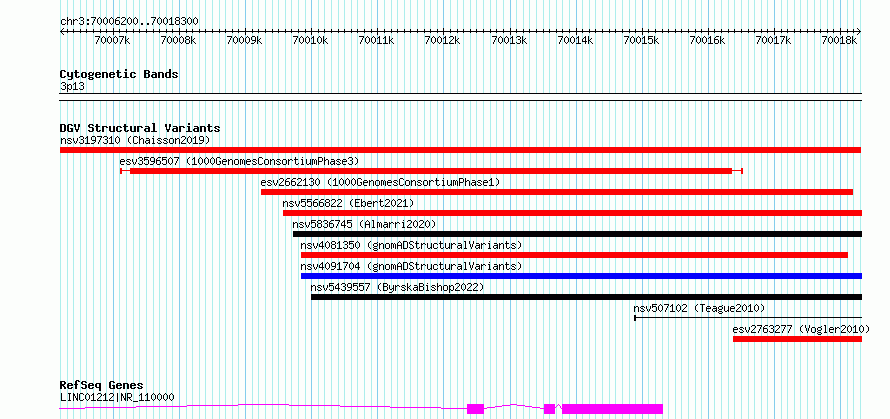The width and height of the screenshot is (890, 419).
Task: Click the 3p13 cytogenetic band label
Action: pyautogui.click(x=72, y=86)
